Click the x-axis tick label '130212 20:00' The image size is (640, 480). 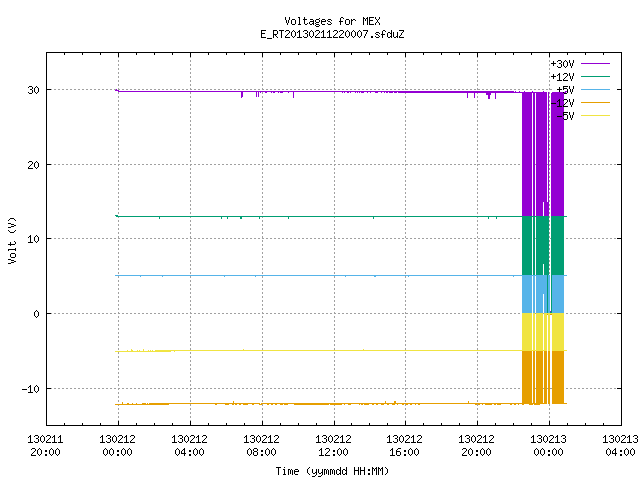tap(477, 446)
